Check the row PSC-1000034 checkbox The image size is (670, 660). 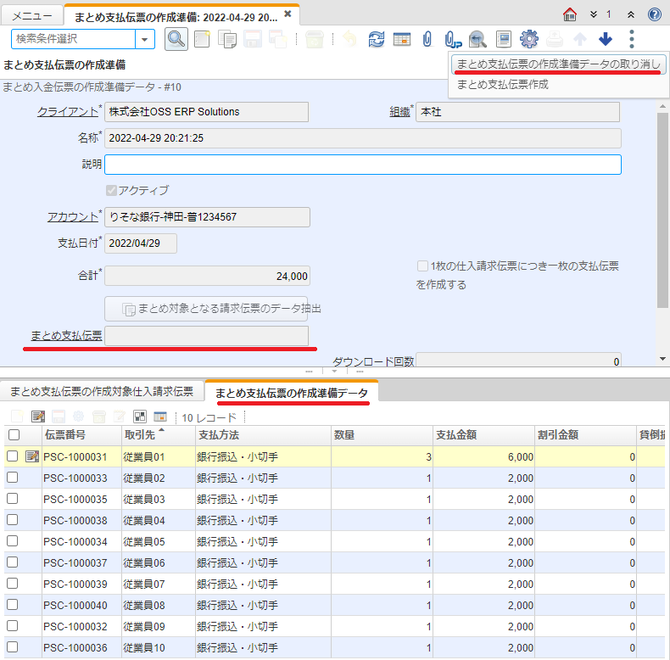click(12, 541)
